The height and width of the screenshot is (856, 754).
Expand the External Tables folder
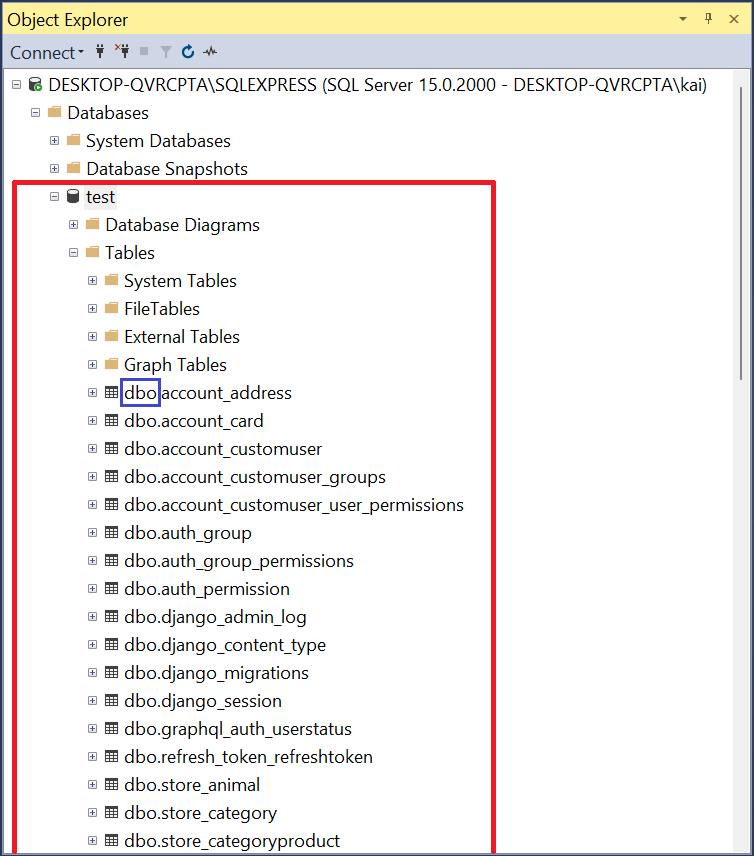pyautogui.click(x=93, y=336)
